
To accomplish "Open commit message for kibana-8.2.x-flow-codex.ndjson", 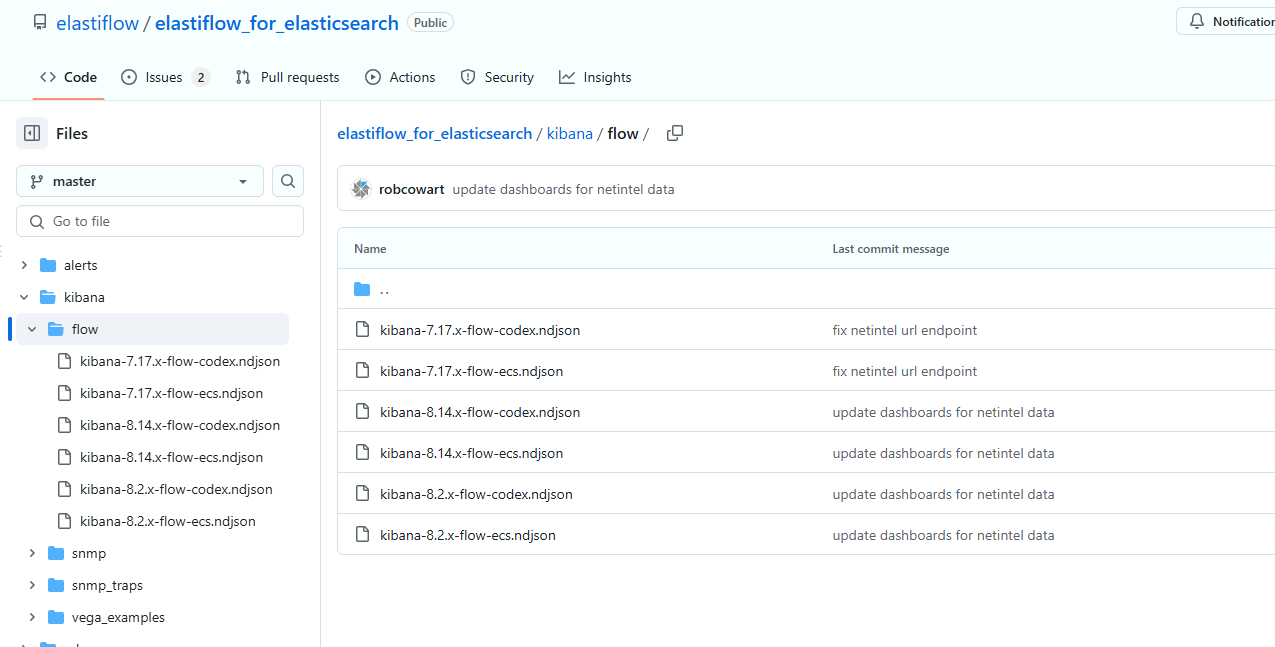I will [x=943, y=494].
